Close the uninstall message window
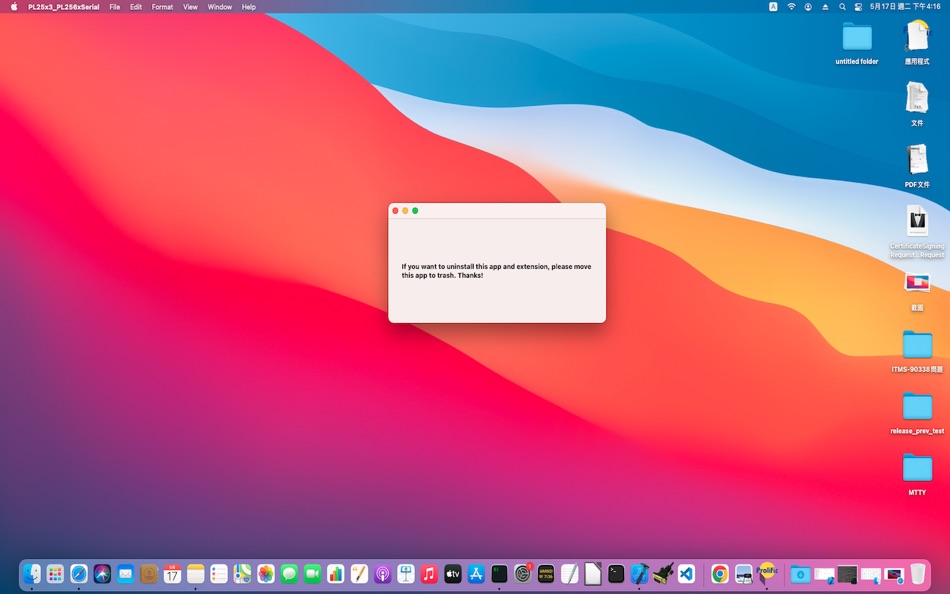The width and height of the screenshot is (950, 594). pyautogui.click(x=396, y=210)
